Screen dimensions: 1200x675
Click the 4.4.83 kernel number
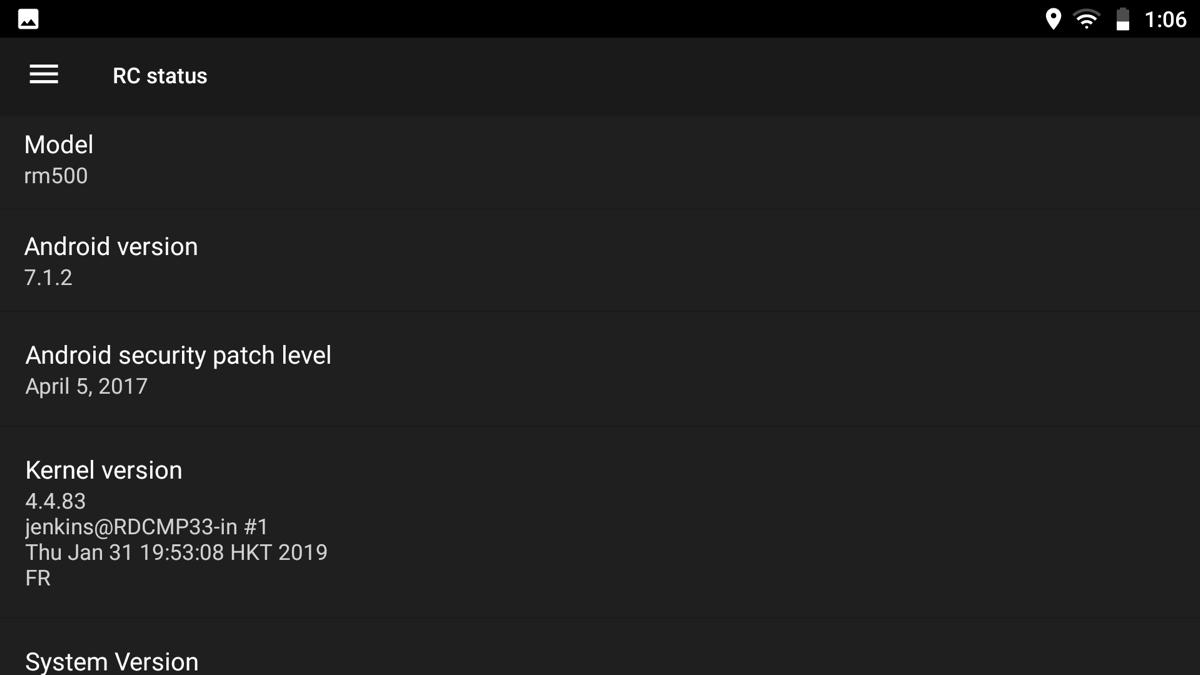pos(55,501)
